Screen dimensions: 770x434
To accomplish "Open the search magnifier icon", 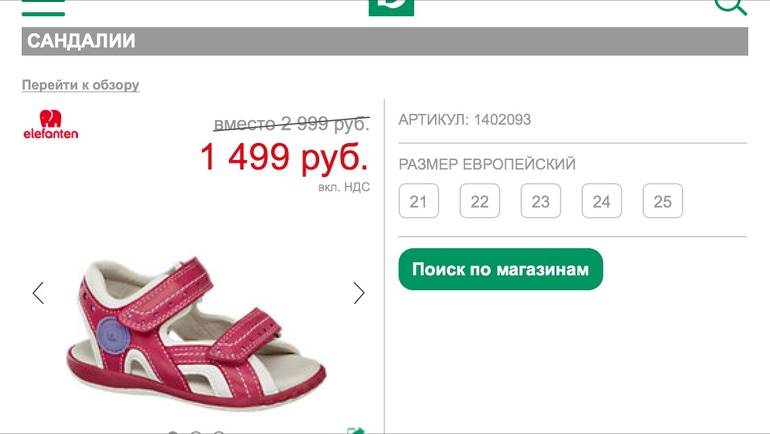I will (x=731, y=7).
